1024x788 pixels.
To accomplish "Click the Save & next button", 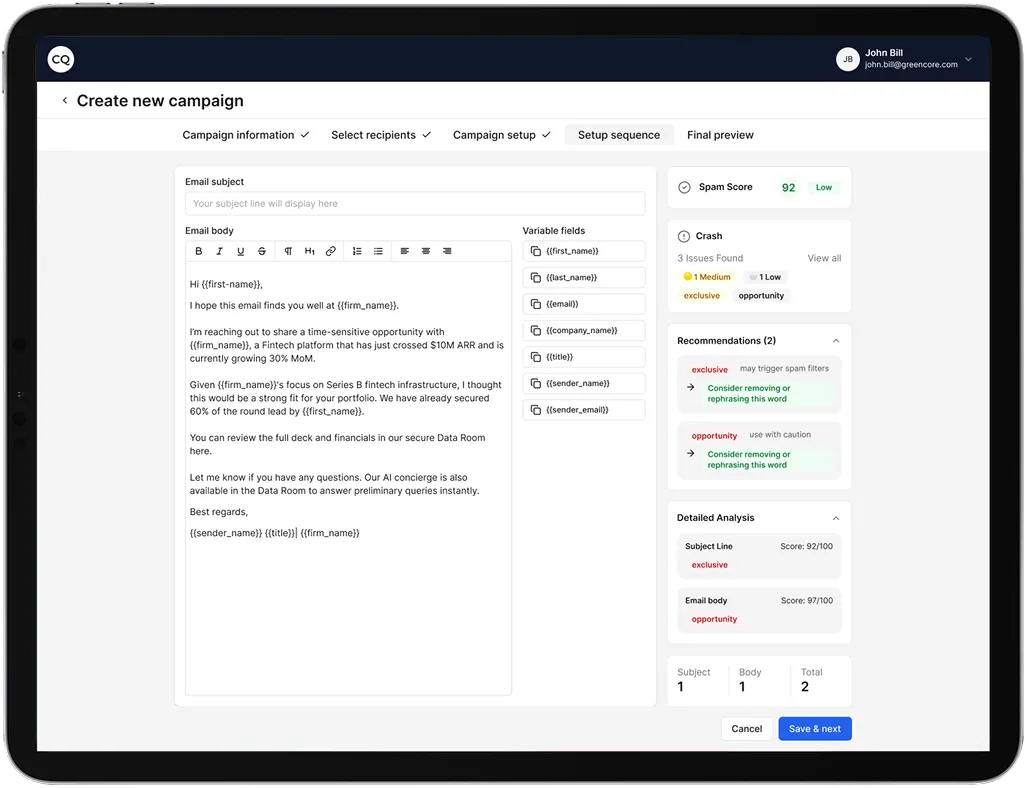I will tap(814, 728).
